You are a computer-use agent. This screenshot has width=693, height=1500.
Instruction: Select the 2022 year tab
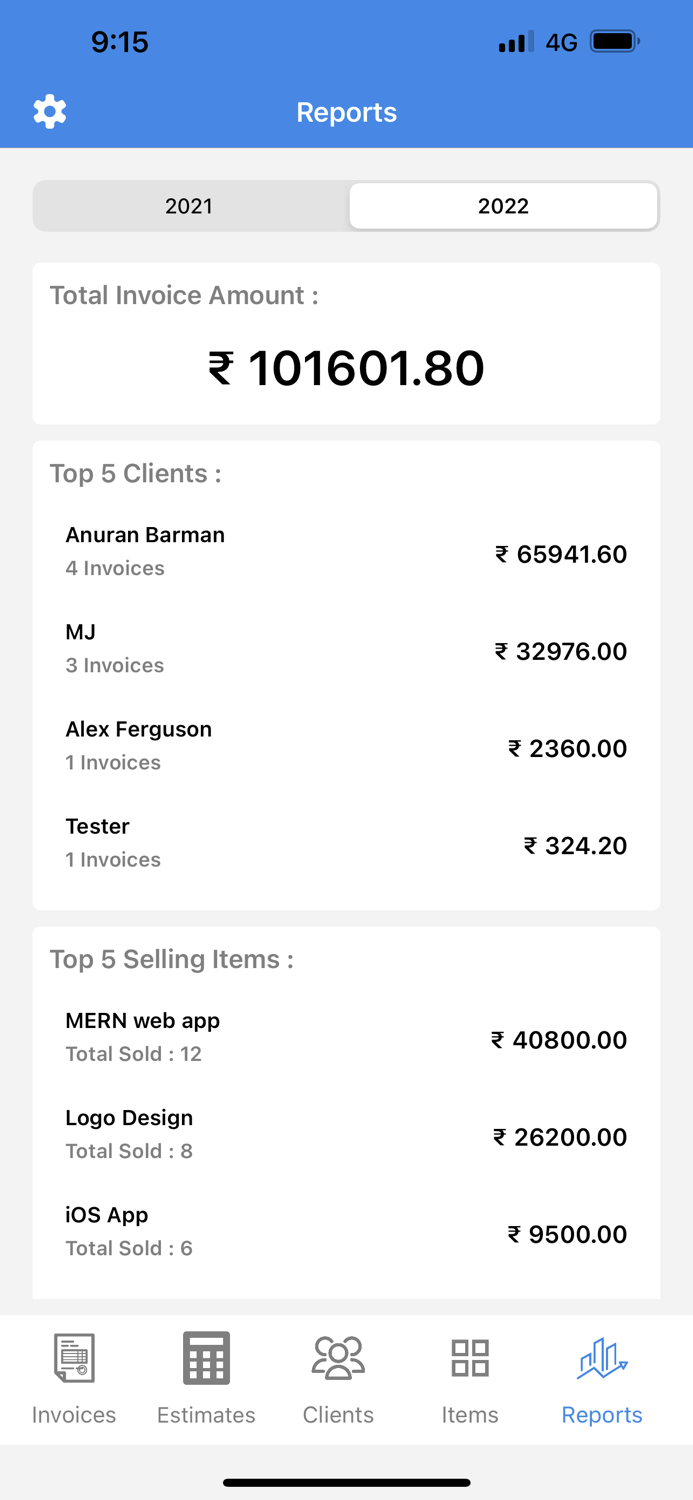(x=503, y=206)
